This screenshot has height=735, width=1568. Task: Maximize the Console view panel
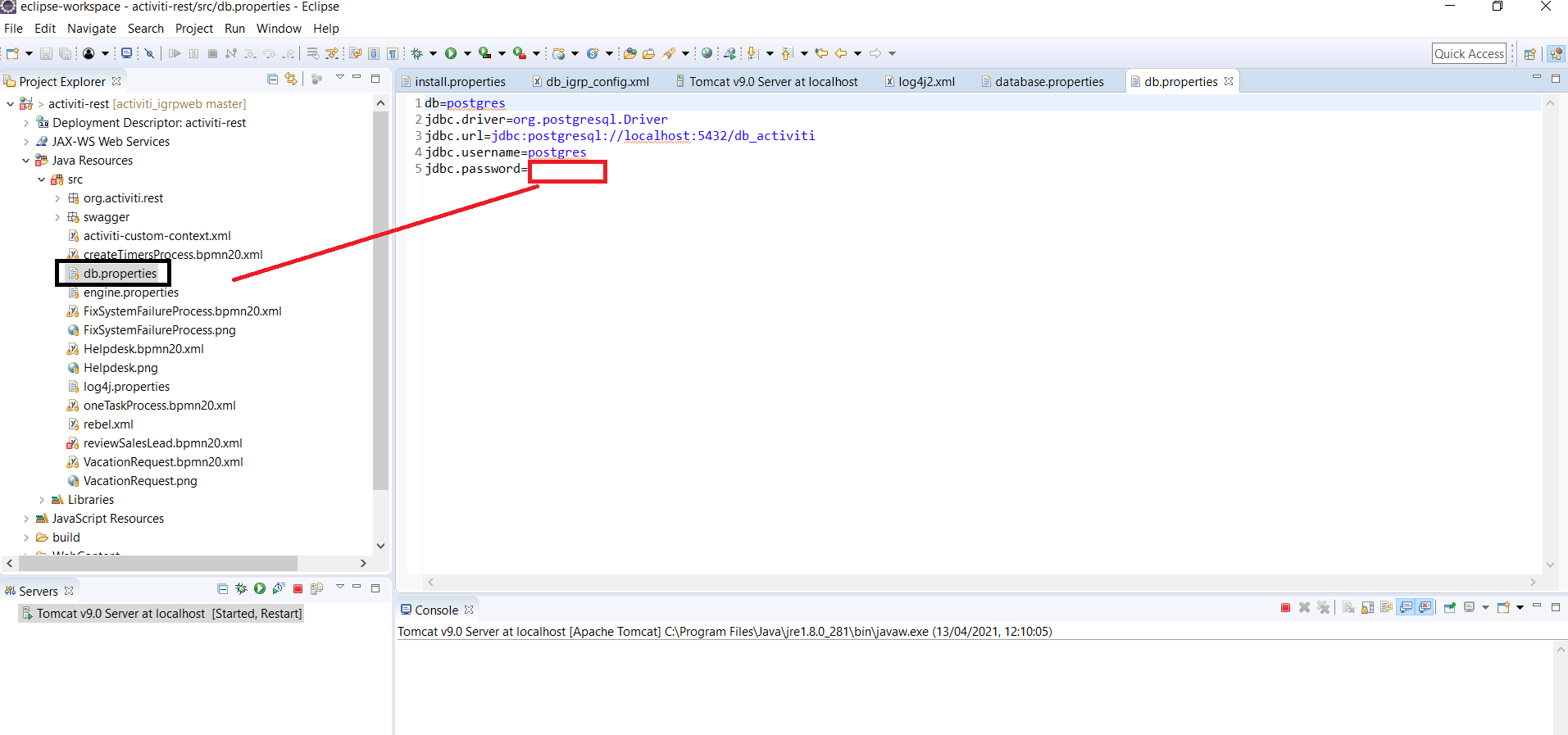tap(1556, 607)
